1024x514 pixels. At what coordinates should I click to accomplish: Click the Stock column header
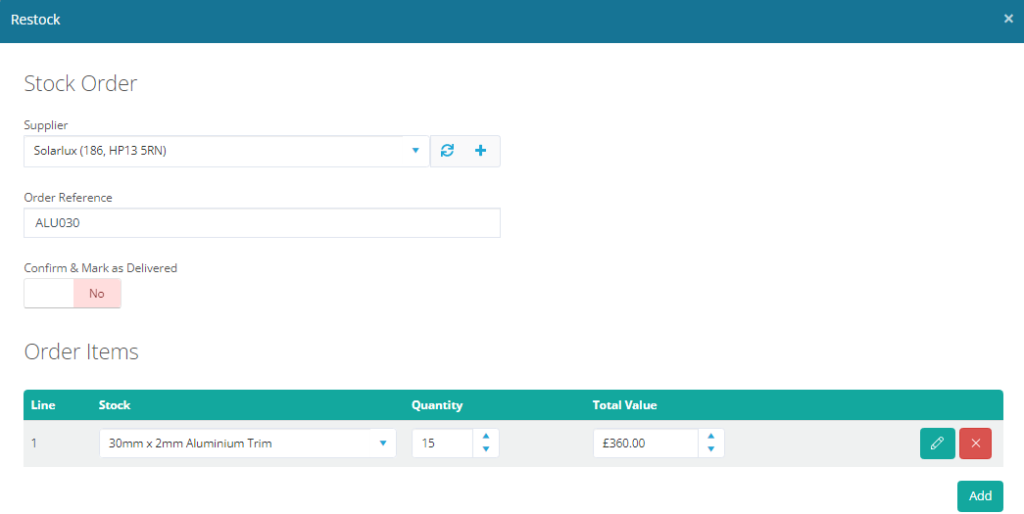tap(115, 405)
